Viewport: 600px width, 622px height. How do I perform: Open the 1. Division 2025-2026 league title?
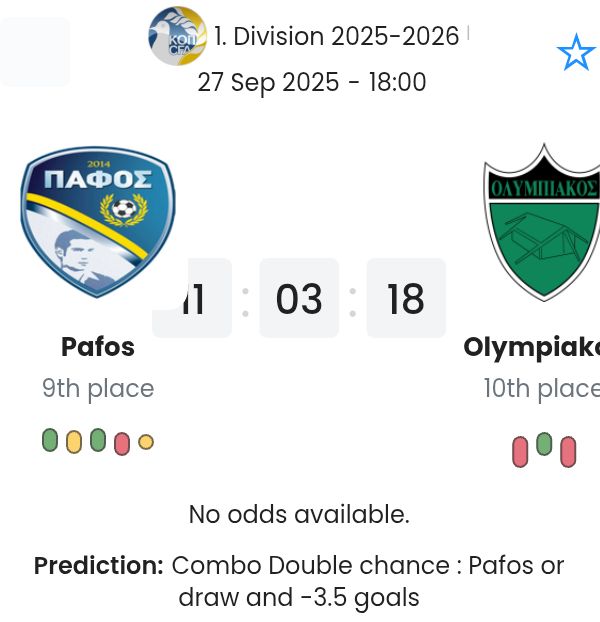click(x=336, y=37)
